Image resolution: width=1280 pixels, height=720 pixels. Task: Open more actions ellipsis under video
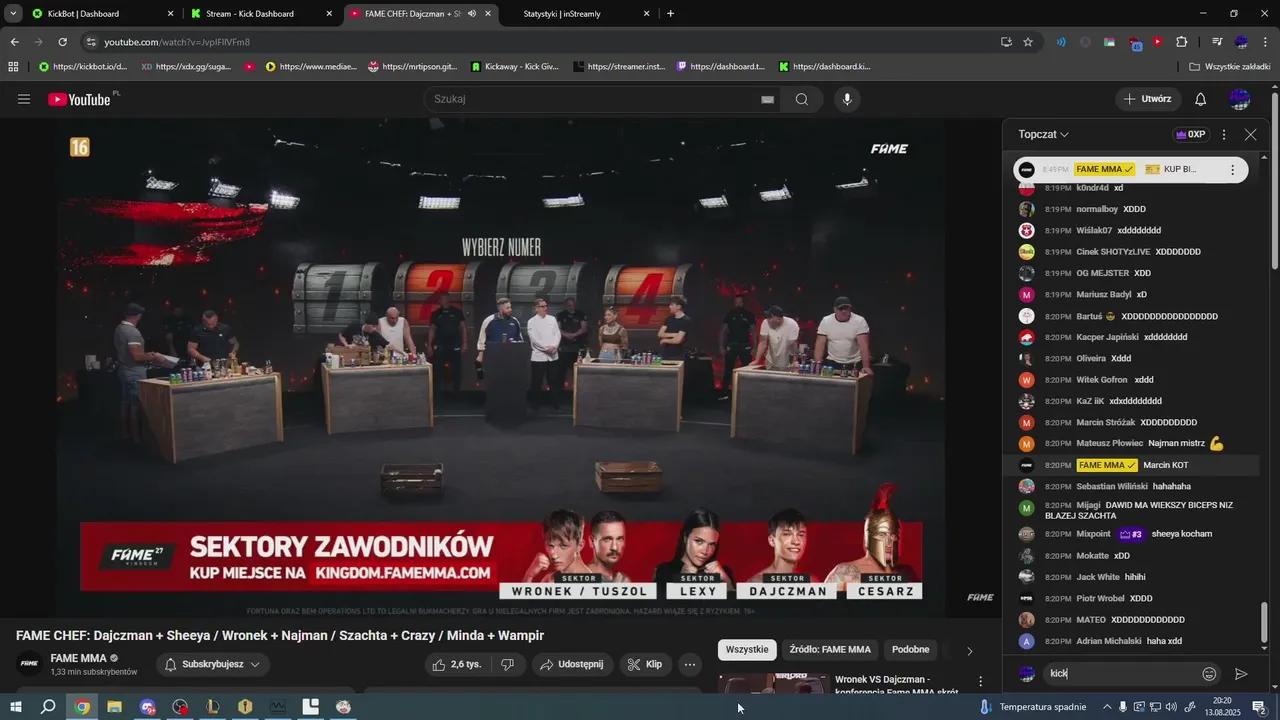pos(690,664)
